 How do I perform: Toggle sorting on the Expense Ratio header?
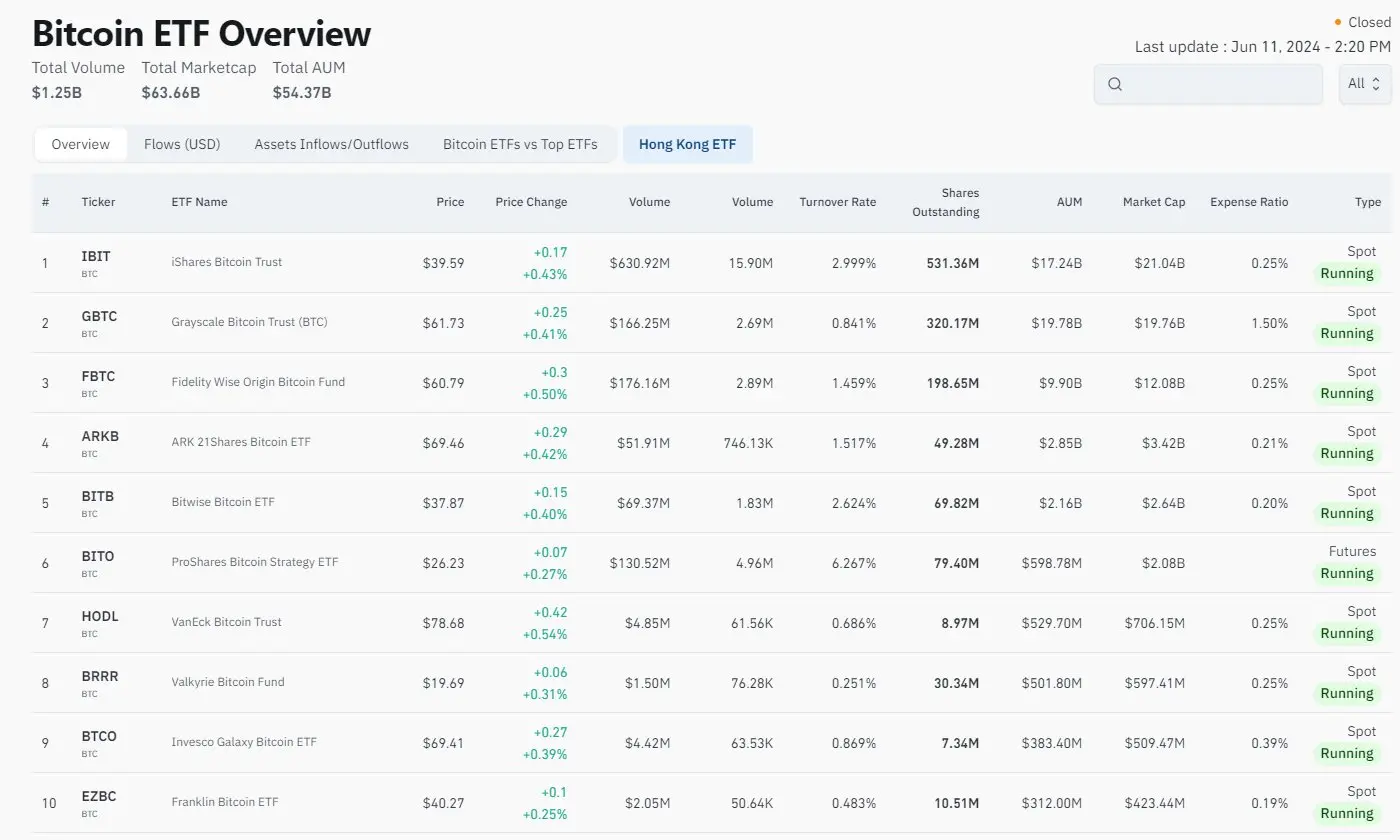[1248, 202]
